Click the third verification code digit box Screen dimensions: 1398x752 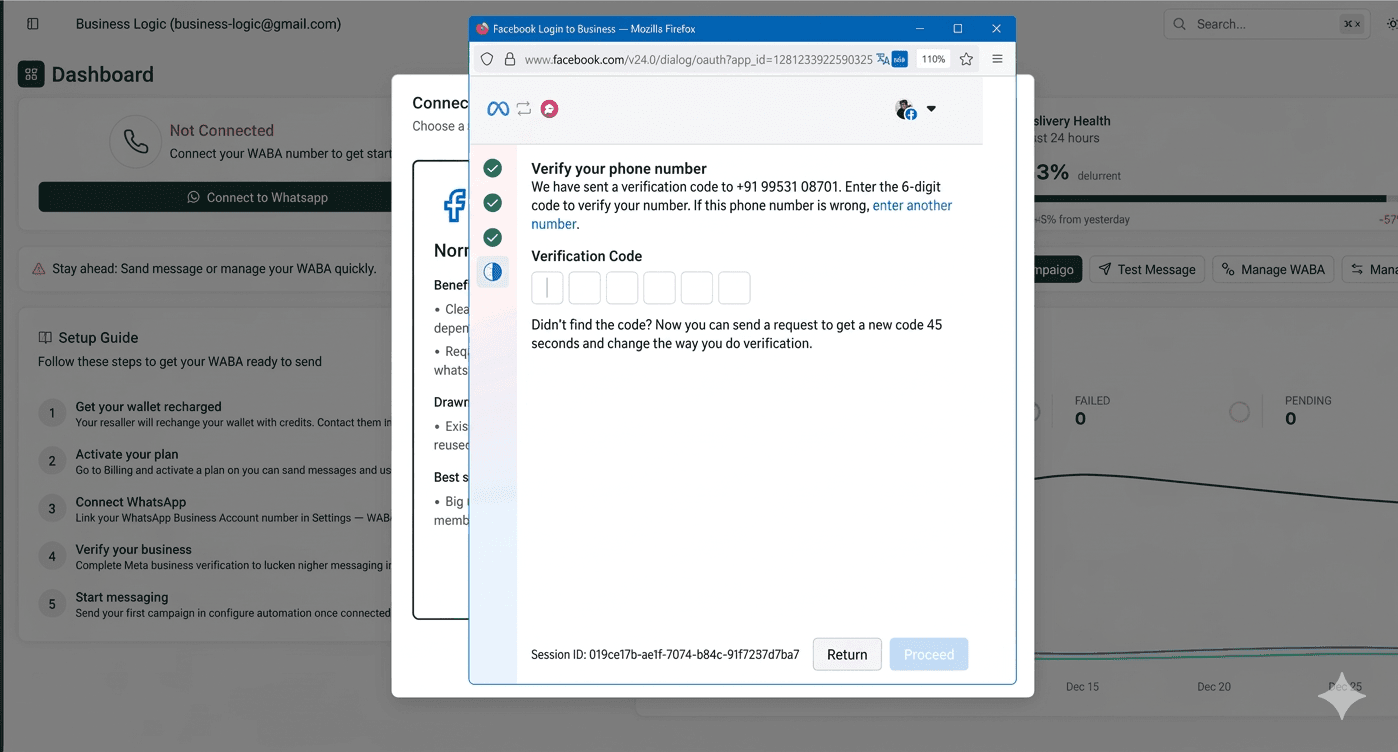pyautogui.click(x=622, y=288)
